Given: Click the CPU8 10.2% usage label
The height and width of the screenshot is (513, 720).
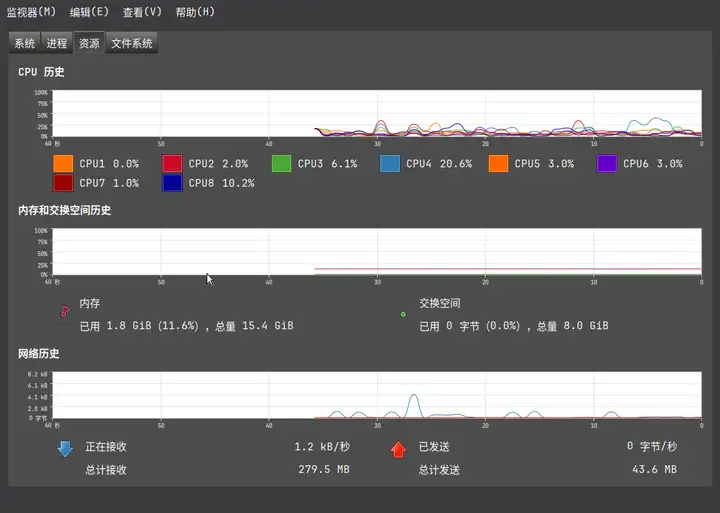Looking at the screenshot, I should 221,183.
